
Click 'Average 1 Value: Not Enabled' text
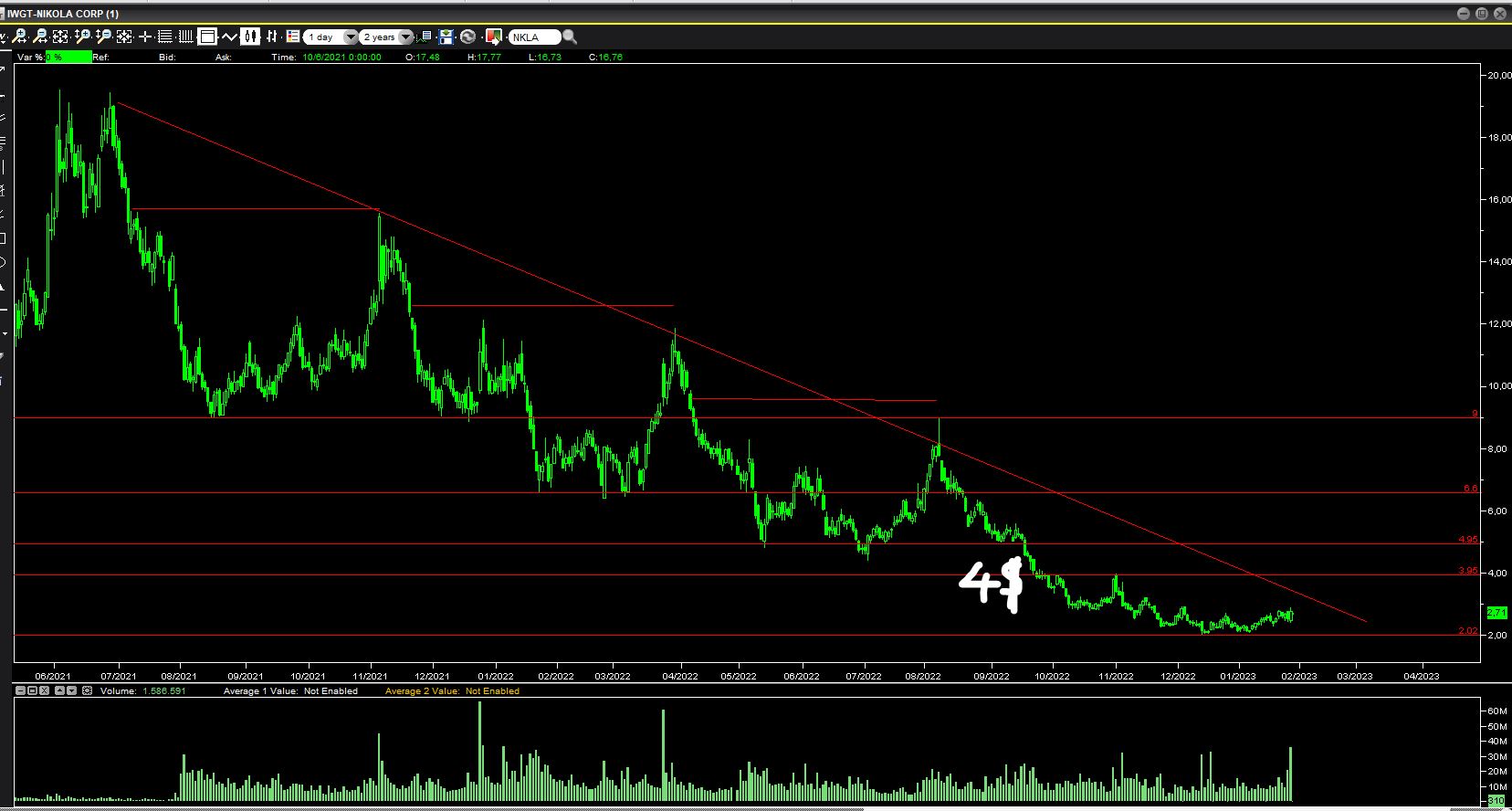(x=290, y=691)
